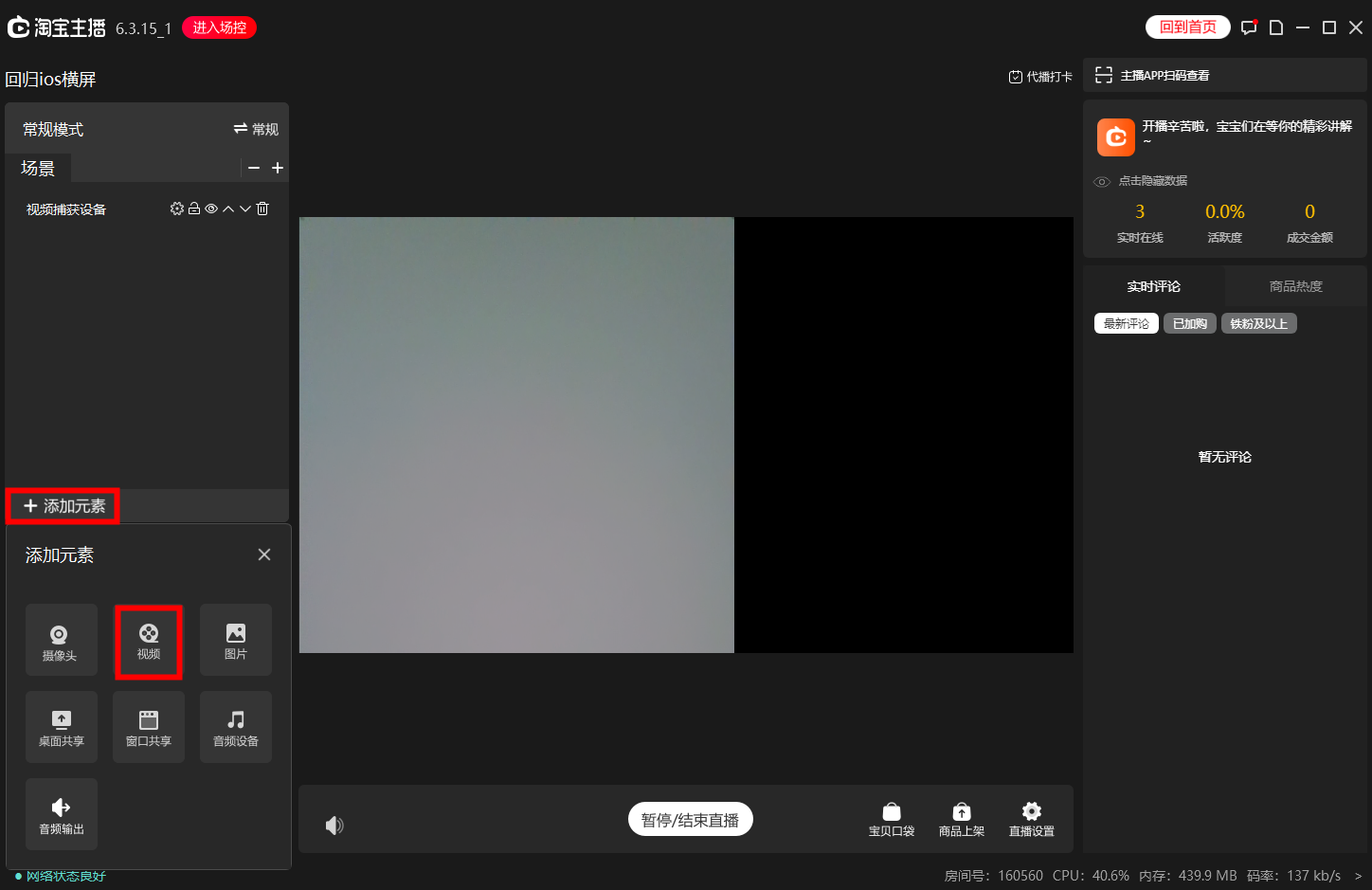Add an 音频输出 audio output element
The image size is (1372, 890).
pyautogui.click(x=62, y=814)
